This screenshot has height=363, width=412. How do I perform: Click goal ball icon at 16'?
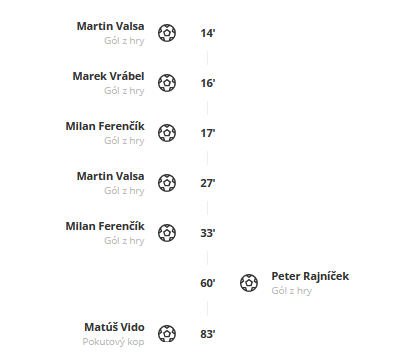[167, 83]
